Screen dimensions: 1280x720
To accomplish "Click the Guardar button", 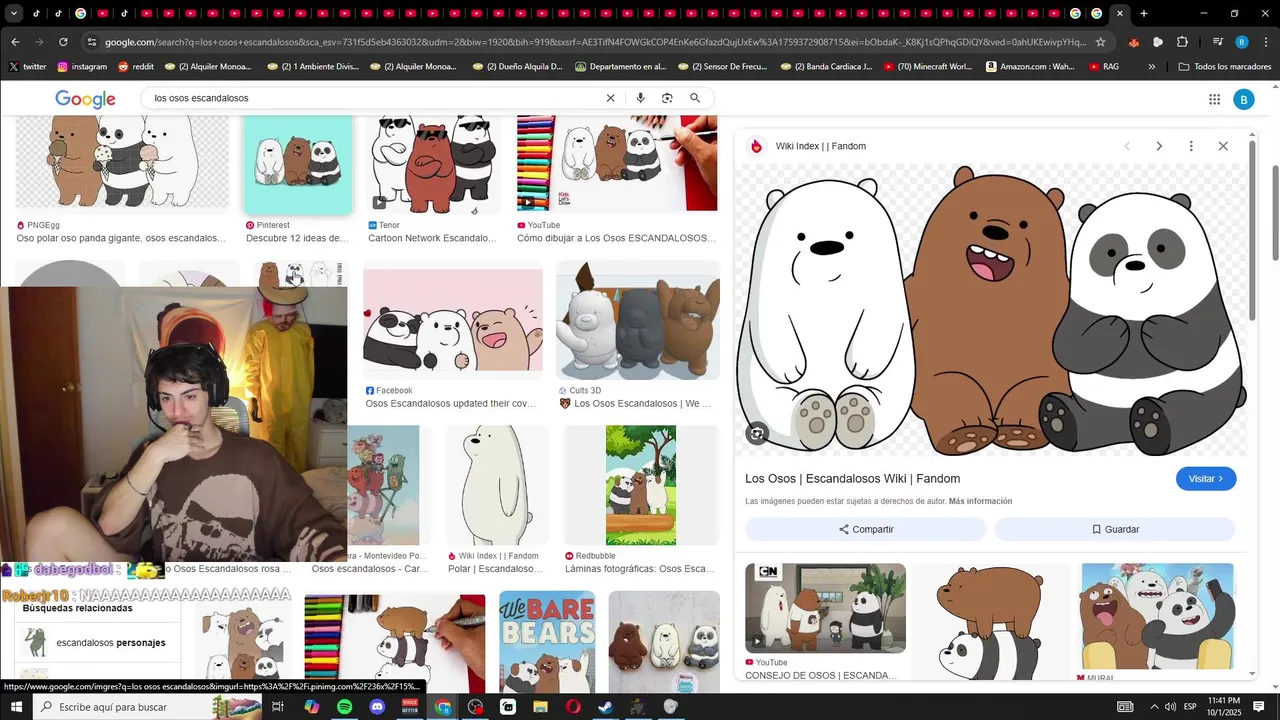I will [1115, 529].
